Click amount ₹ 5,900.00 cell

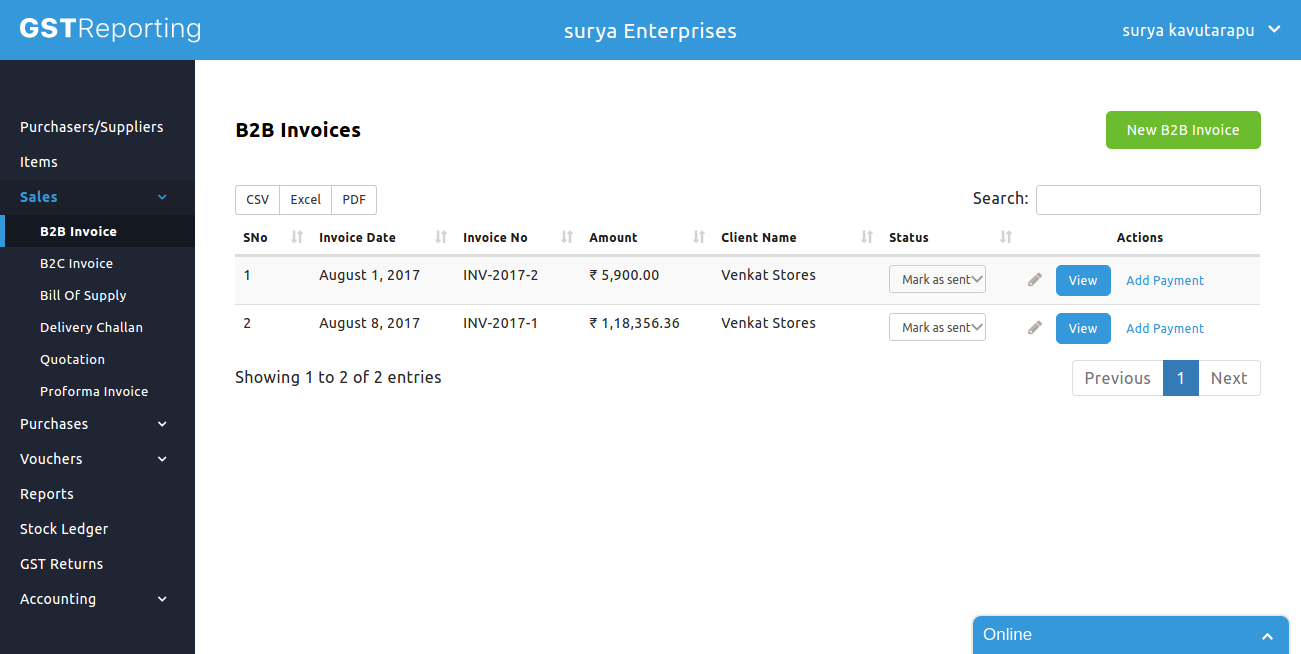[x=624, y=275]
